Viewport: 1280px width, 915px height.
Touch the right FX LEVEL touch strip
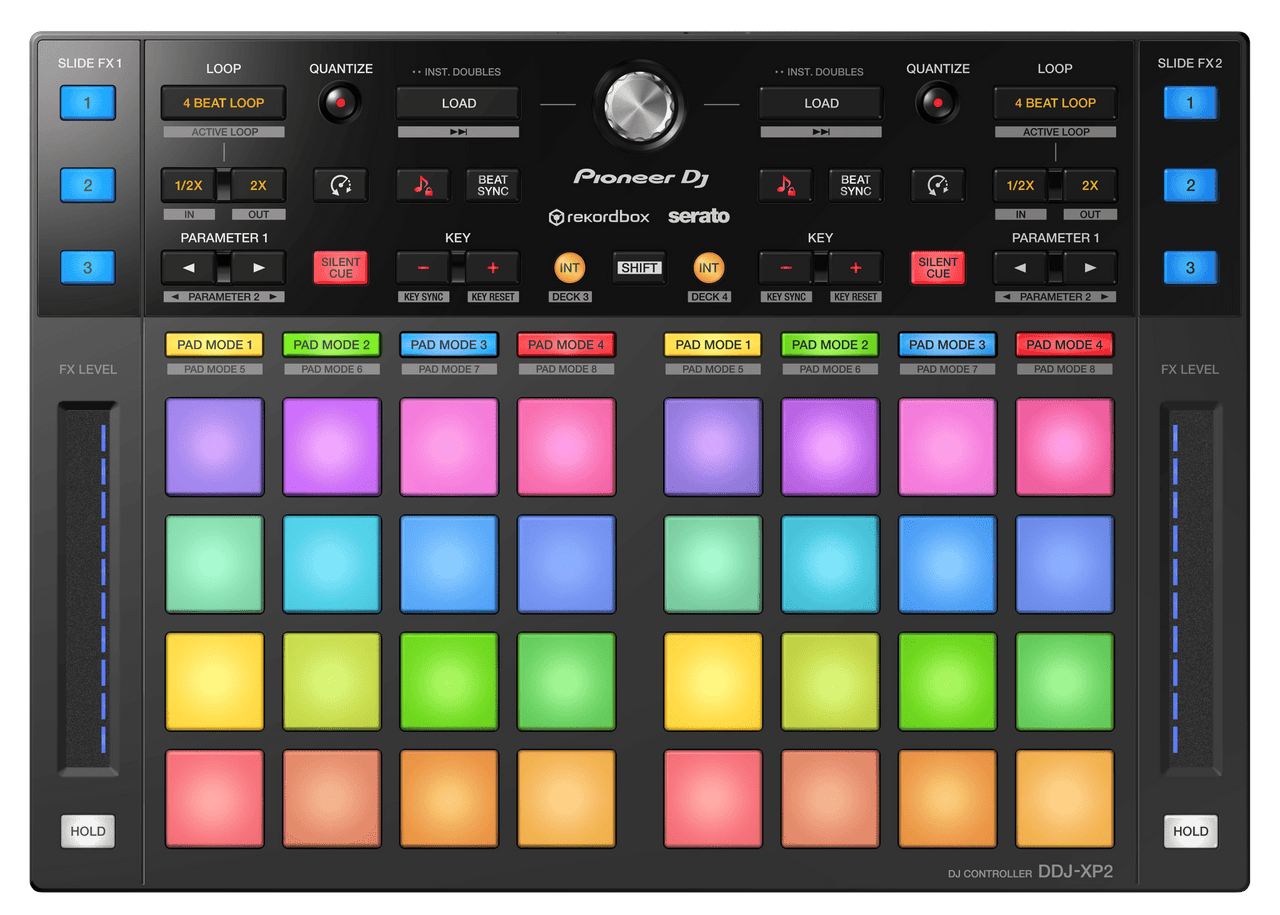point(1190,590)
